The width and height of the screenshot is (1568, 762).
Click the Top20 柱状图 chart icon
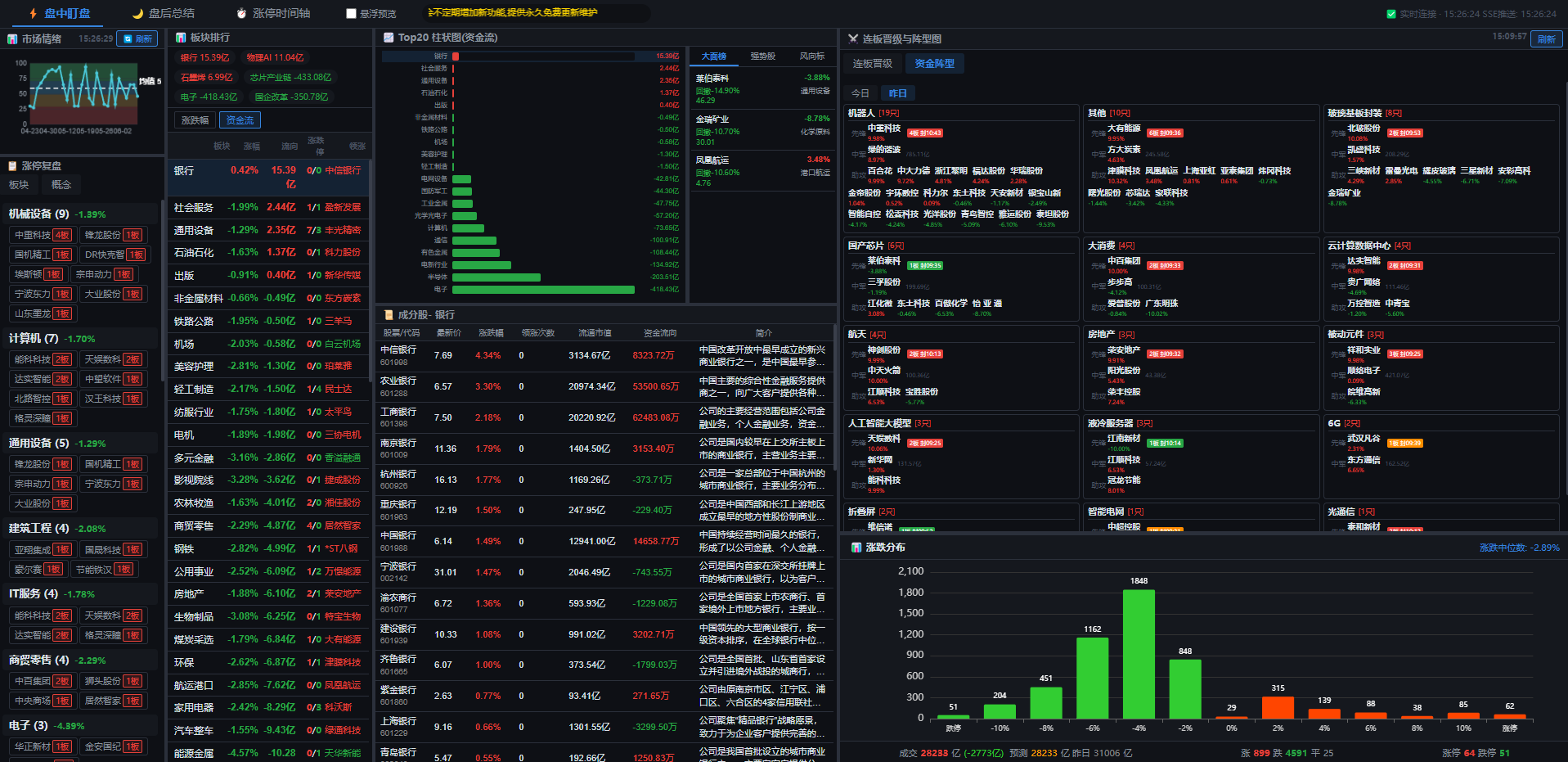click(x=389, y=38)
